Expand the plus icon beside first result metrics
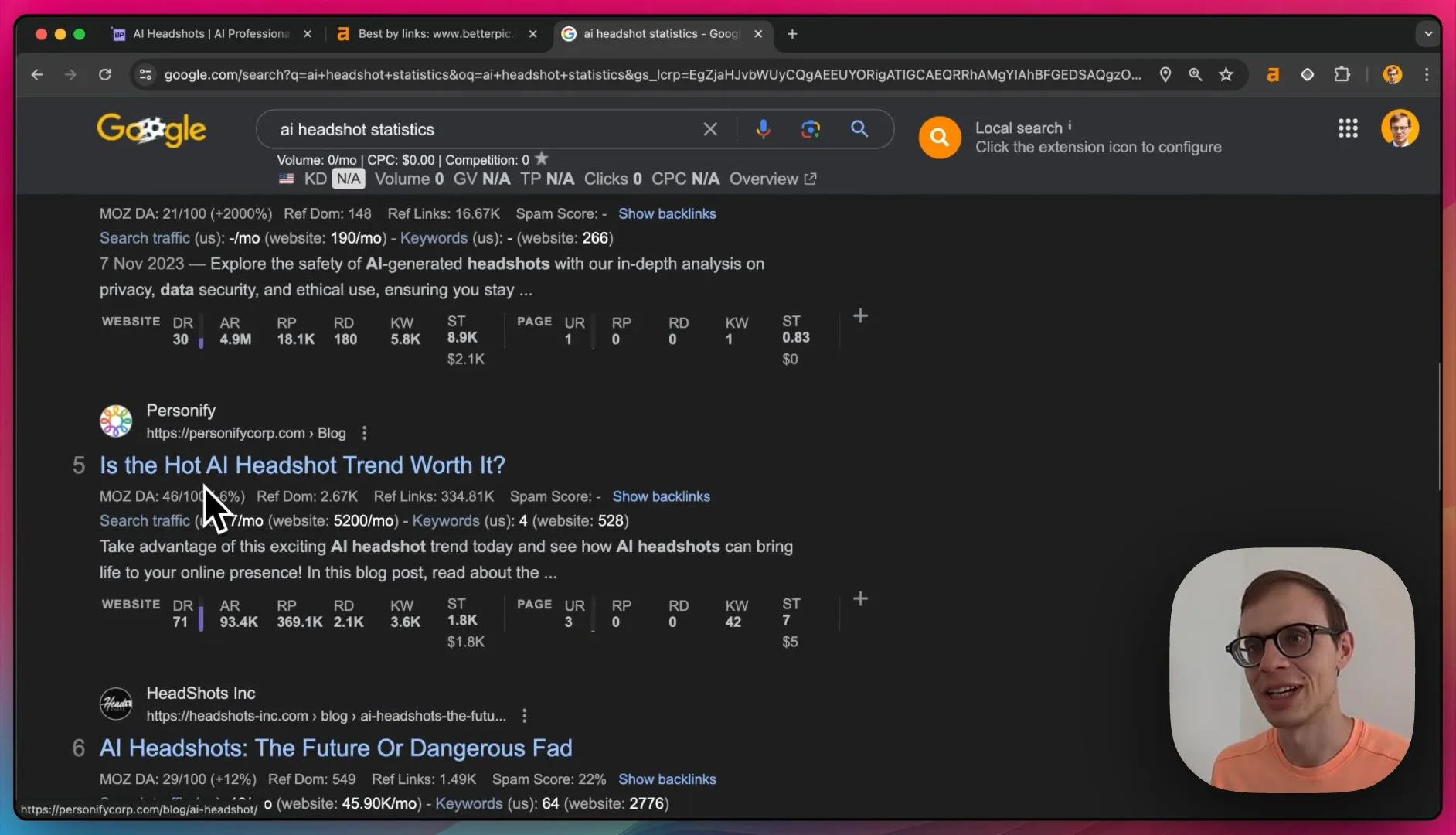 (x=860, y=316)
